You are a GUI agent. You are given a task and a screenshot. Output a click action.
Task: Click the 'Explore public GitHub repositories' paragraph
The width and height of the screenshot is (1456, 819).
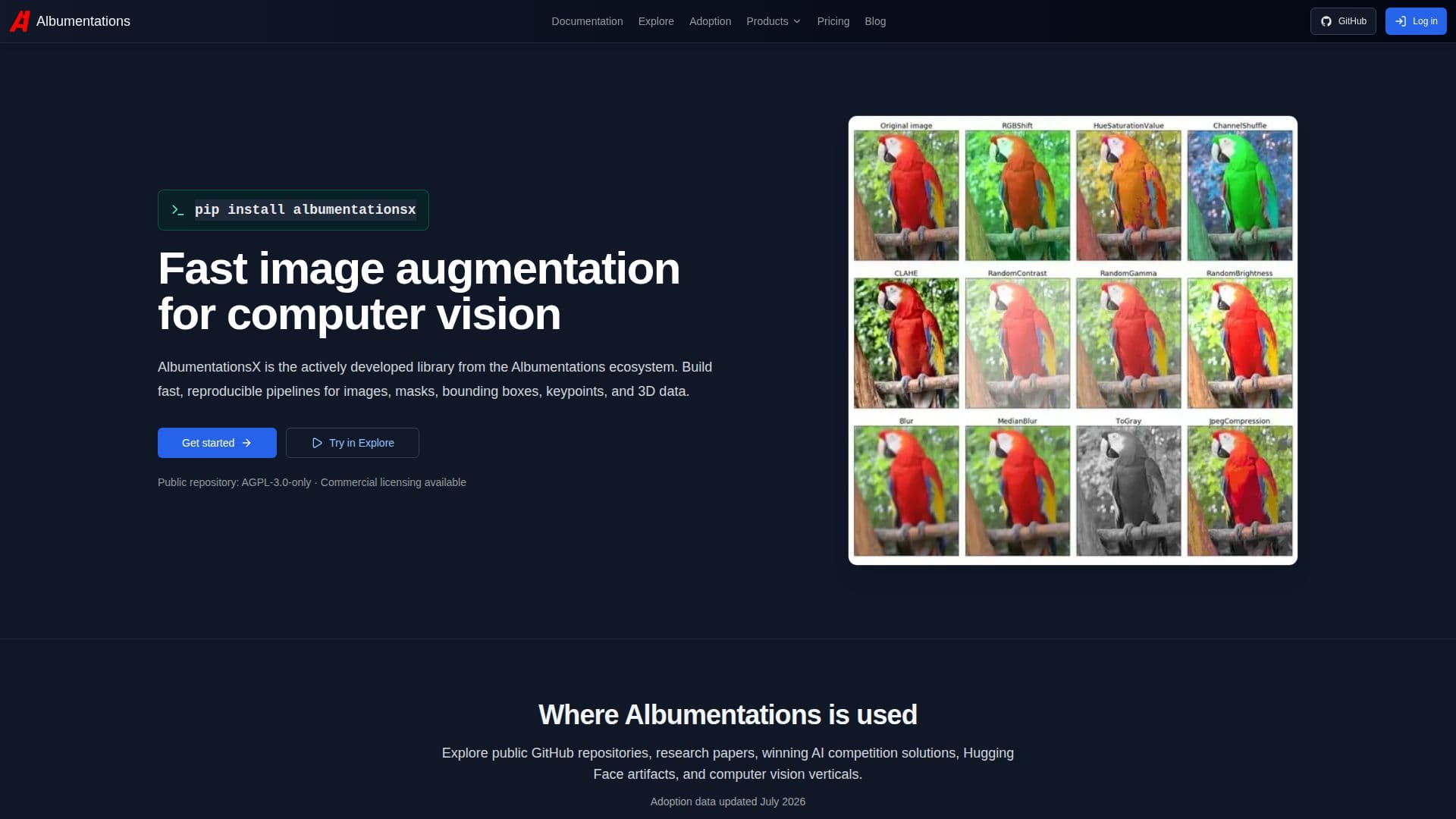728,764
